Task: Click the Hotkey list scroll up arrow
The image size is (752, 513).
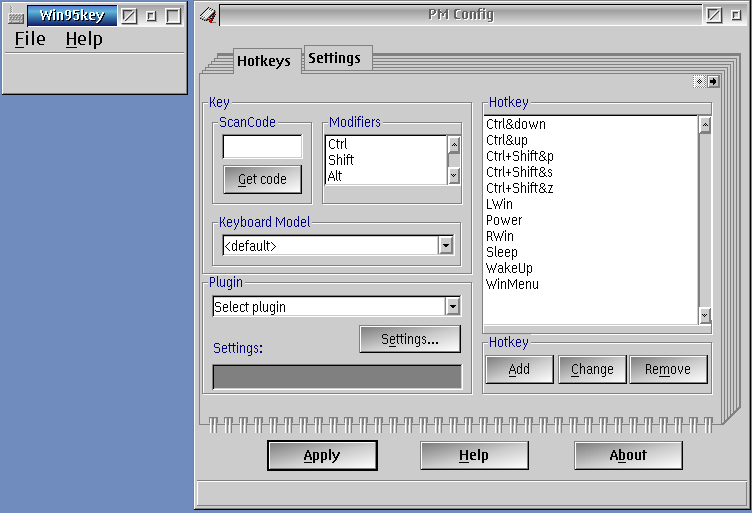Action: coord(705,126)
